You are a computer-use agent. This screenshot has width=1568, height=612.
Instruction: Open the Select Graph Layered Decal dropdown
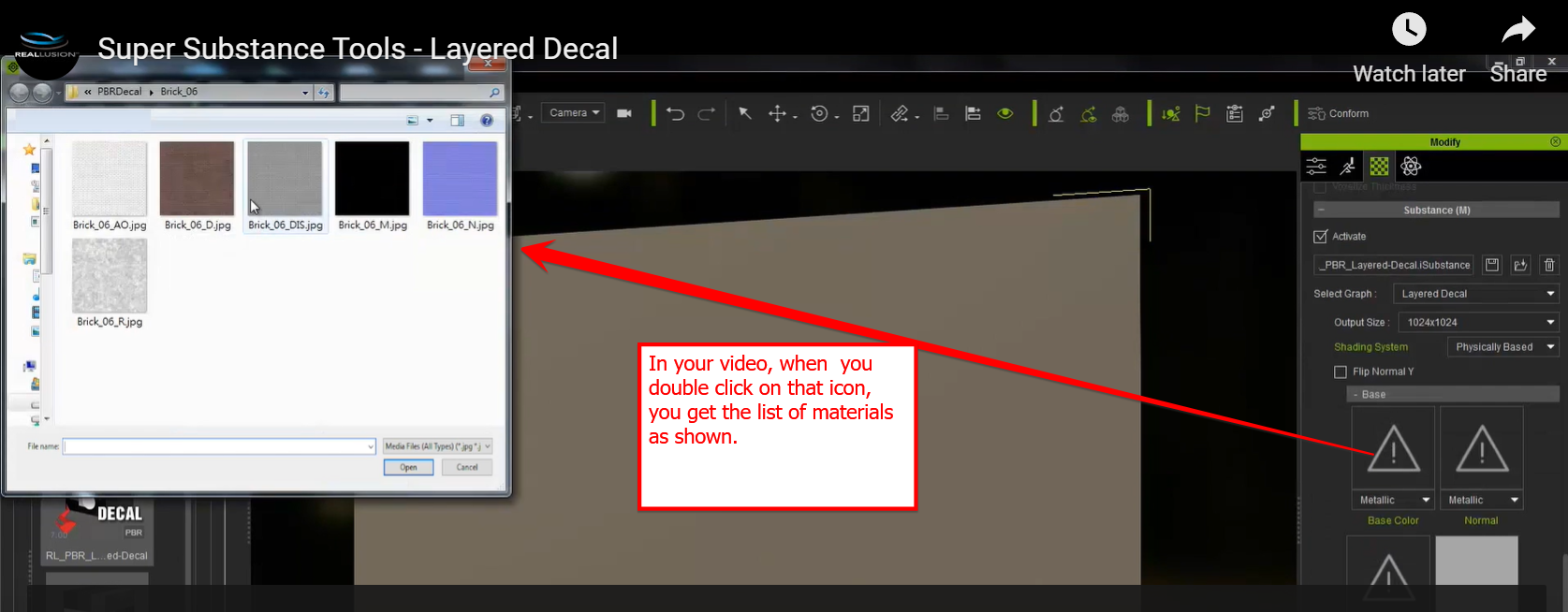click(x=1475, y=294)
